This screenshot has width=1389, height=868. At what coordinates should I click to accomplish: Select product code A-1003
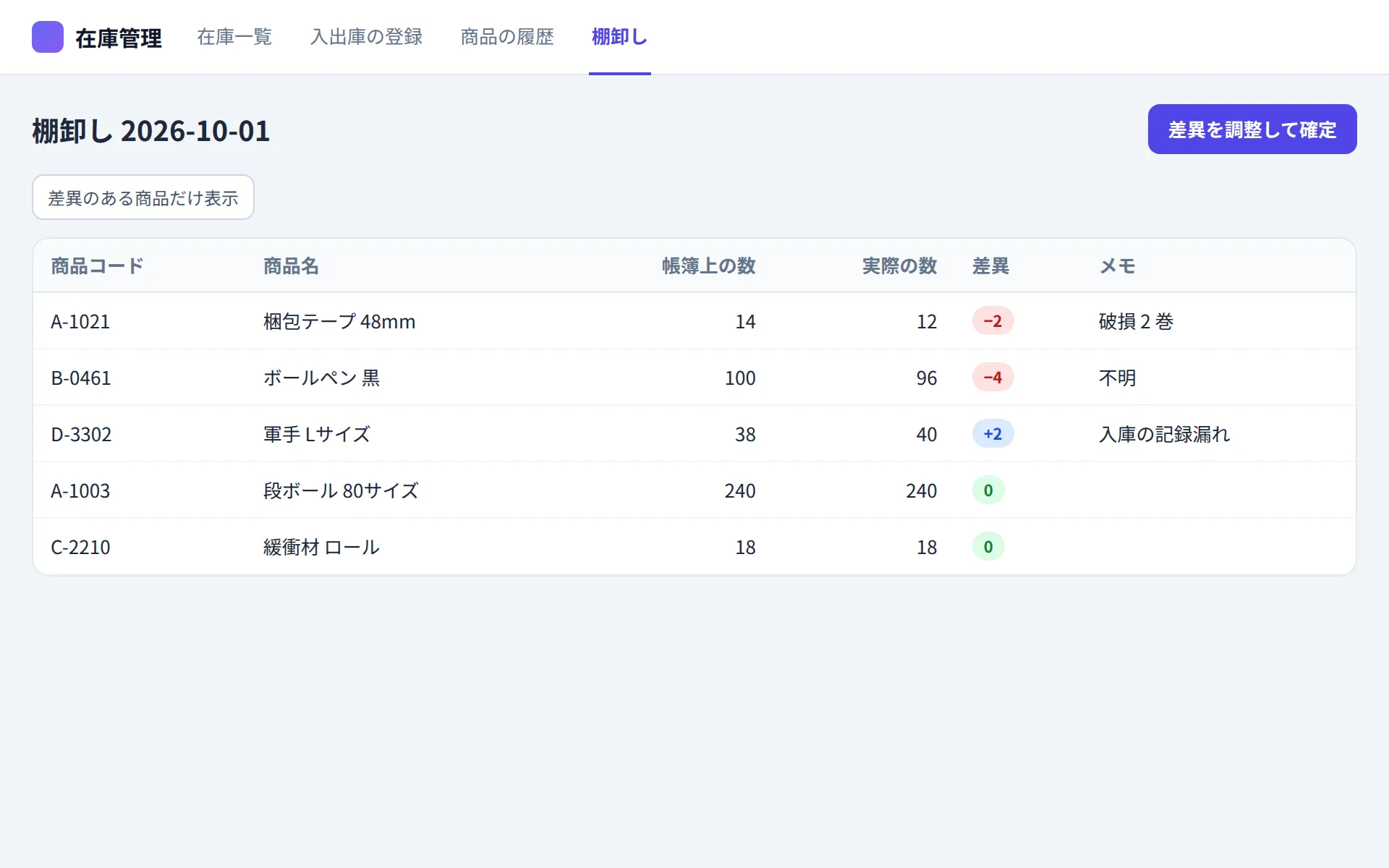point(80,490)
